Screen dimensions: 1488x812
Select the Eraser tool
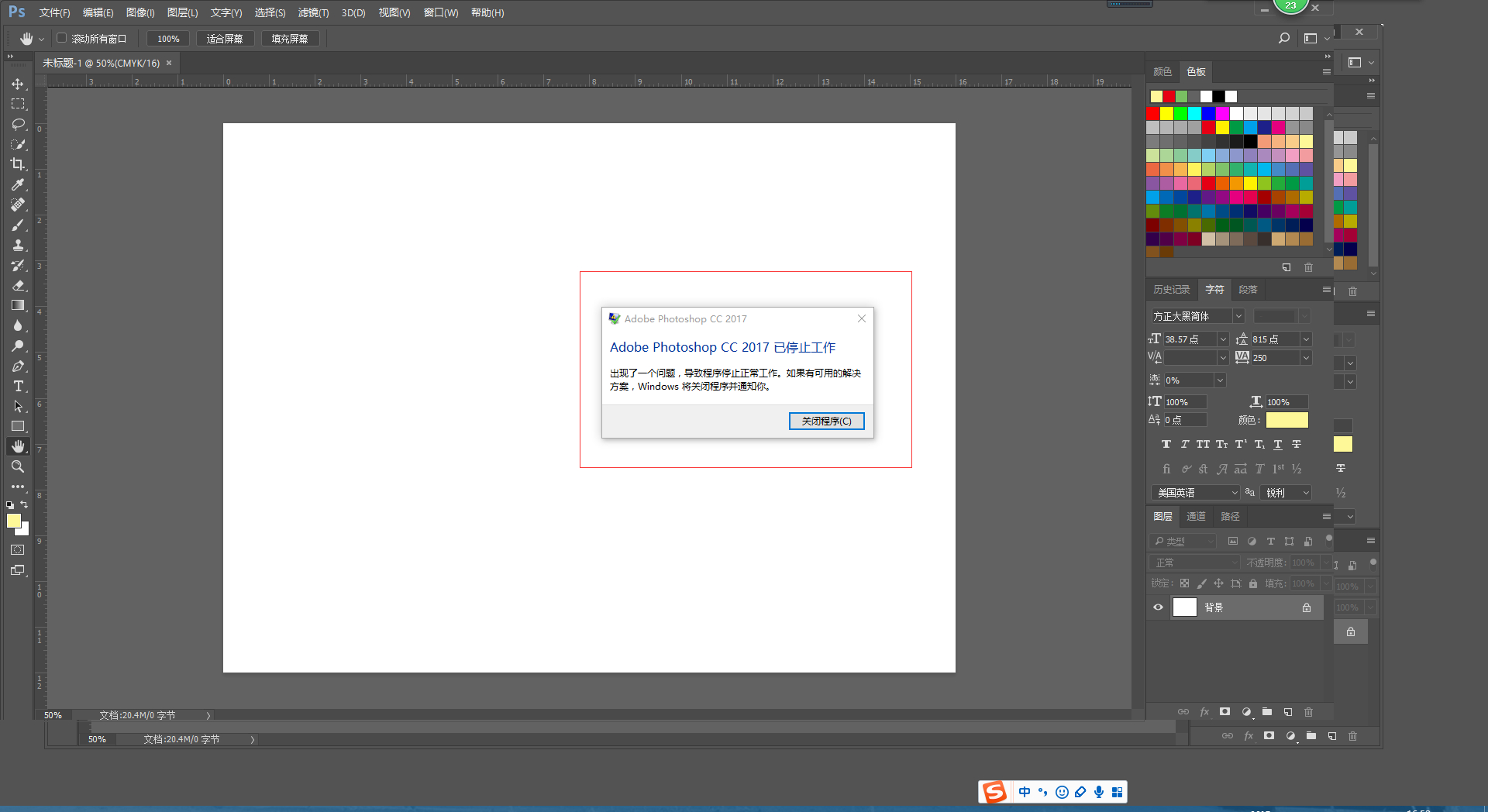[18, 285]
